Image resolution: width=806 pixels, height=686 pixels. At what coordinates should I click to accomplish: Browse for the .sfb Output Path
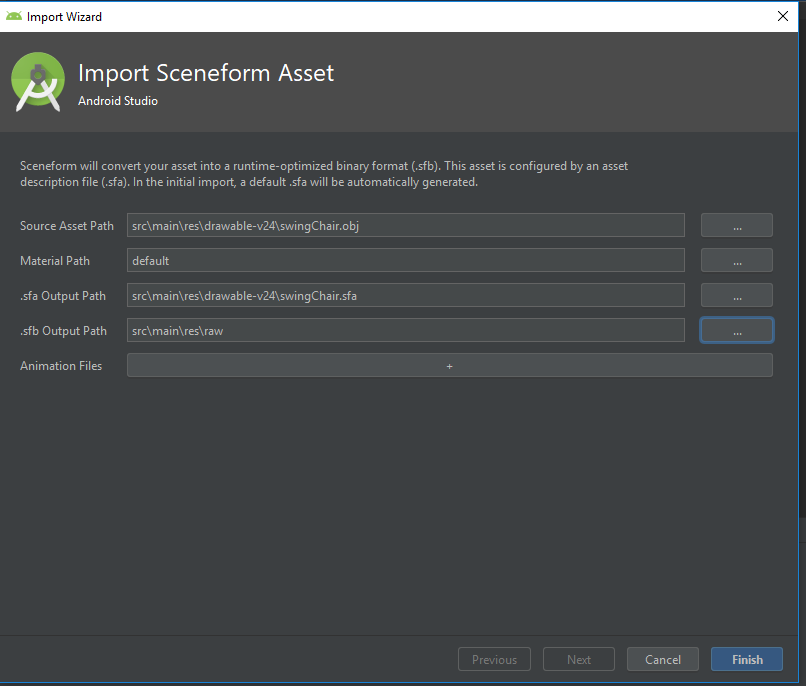pyautogui.click(x=737, y=330)
